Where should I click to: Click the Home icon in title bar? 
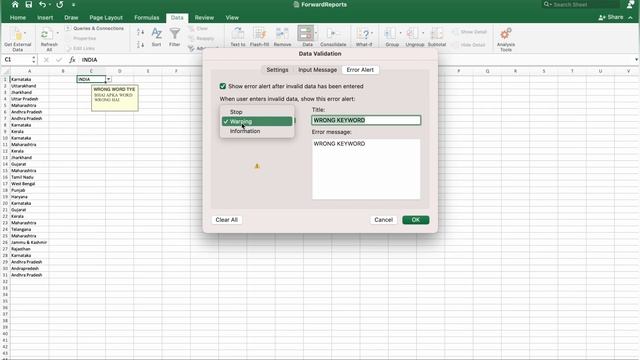pos(15,4)
